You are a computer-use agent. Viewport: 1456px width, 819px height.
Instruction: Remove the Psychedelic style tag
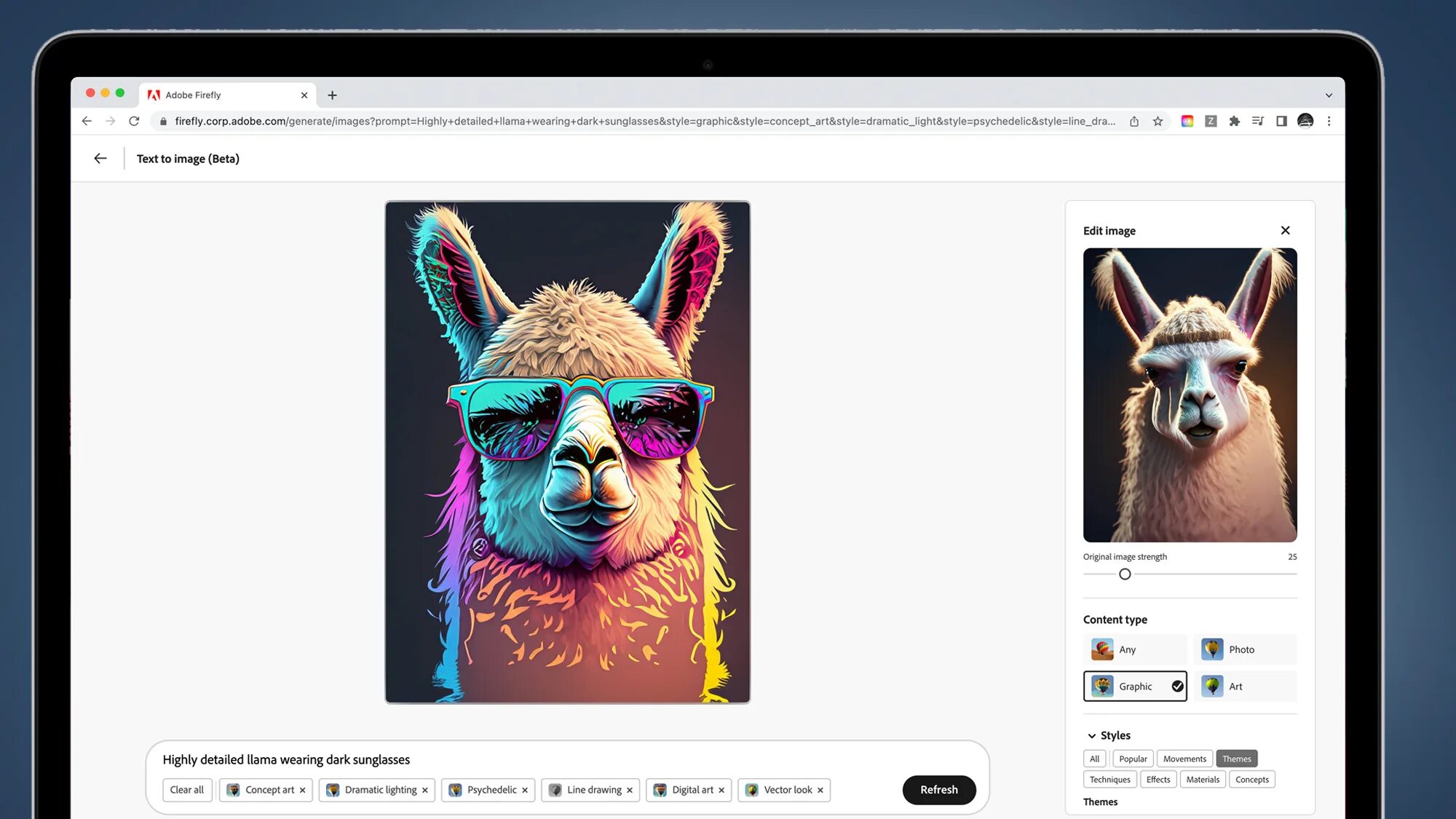click(525, 791)
